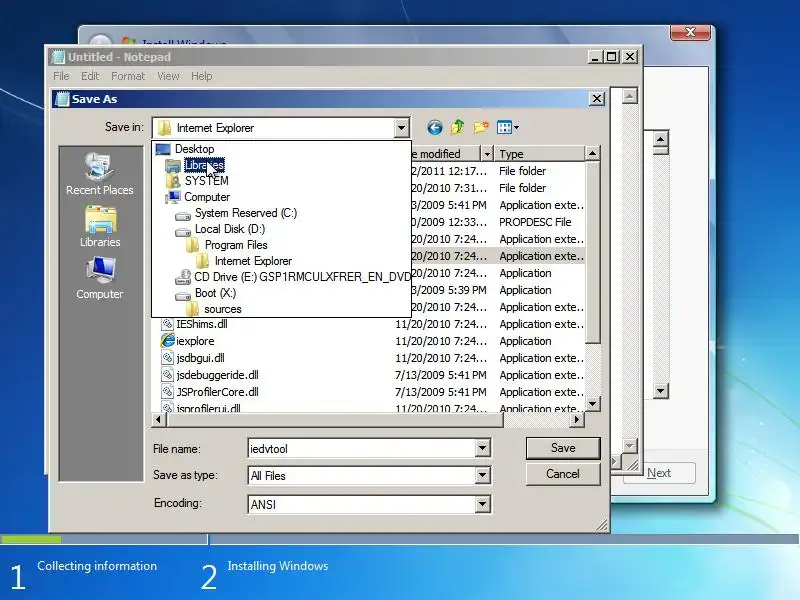Image resolution: width=800 pixels, height=600 pixels.
Task: Select the IEShims.dll file icon
Action: (x=167, y=323)
